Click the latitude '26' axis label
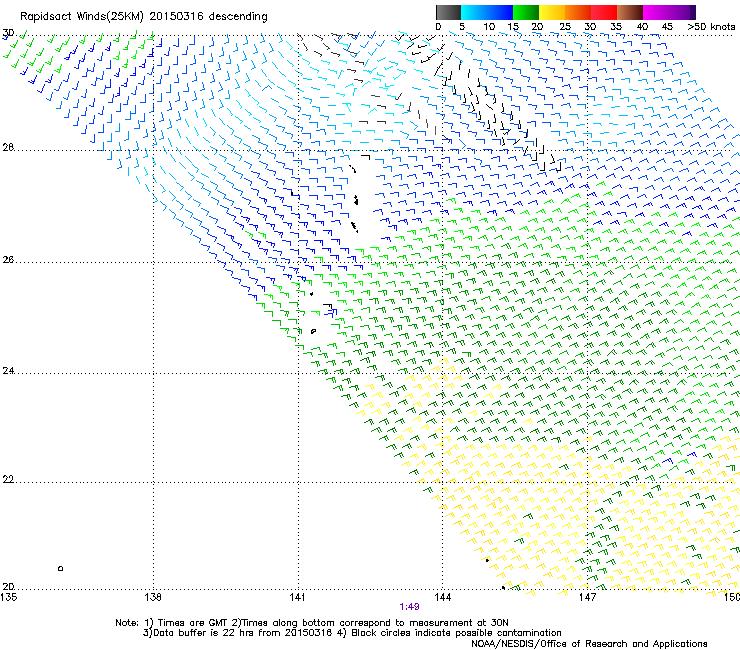The height and width of the screenshot is (650, 740). point(8,260)
